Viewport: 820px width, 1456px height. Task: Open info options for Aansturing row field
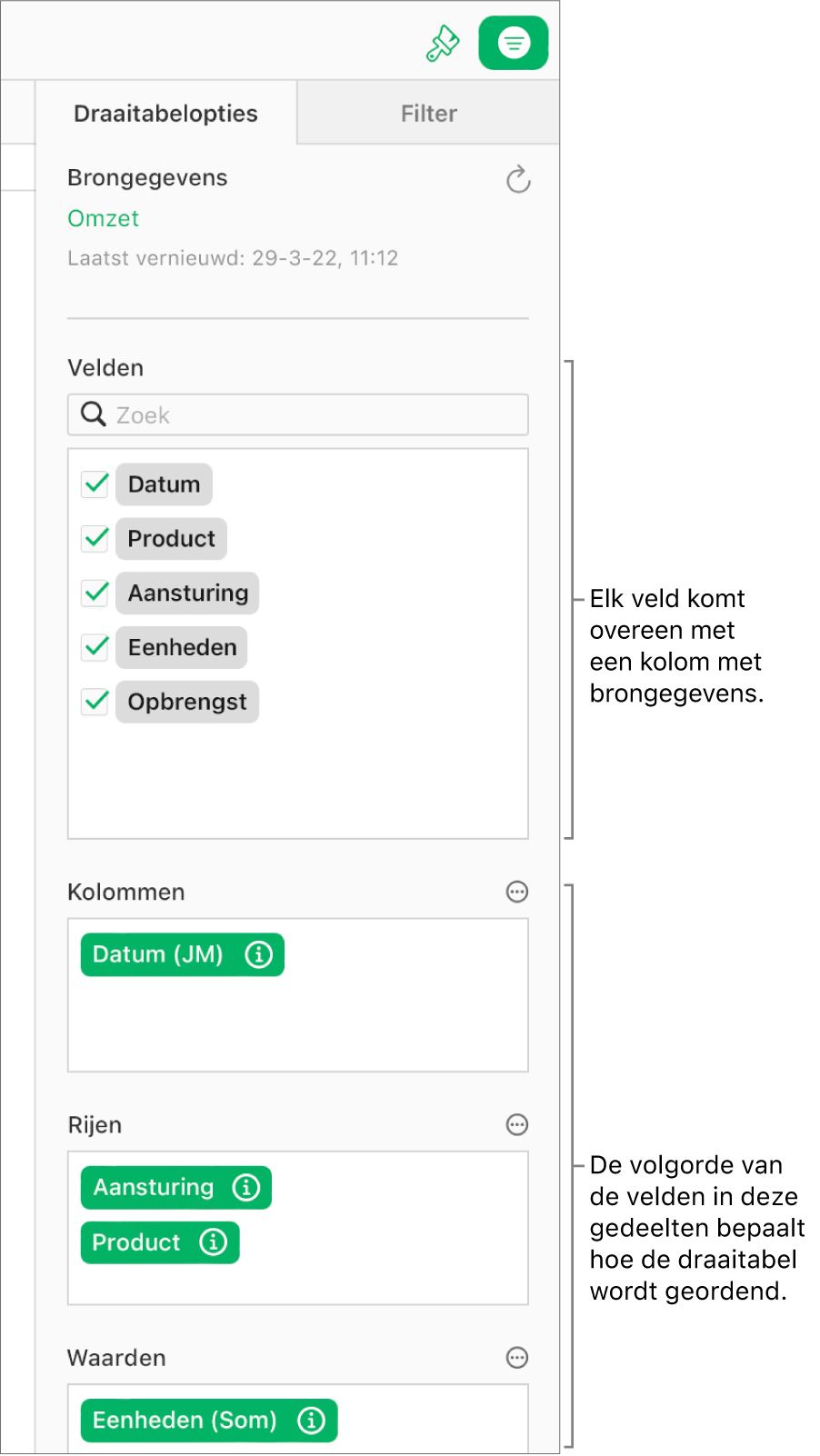pyautogui.click(x=247, y=1187)
